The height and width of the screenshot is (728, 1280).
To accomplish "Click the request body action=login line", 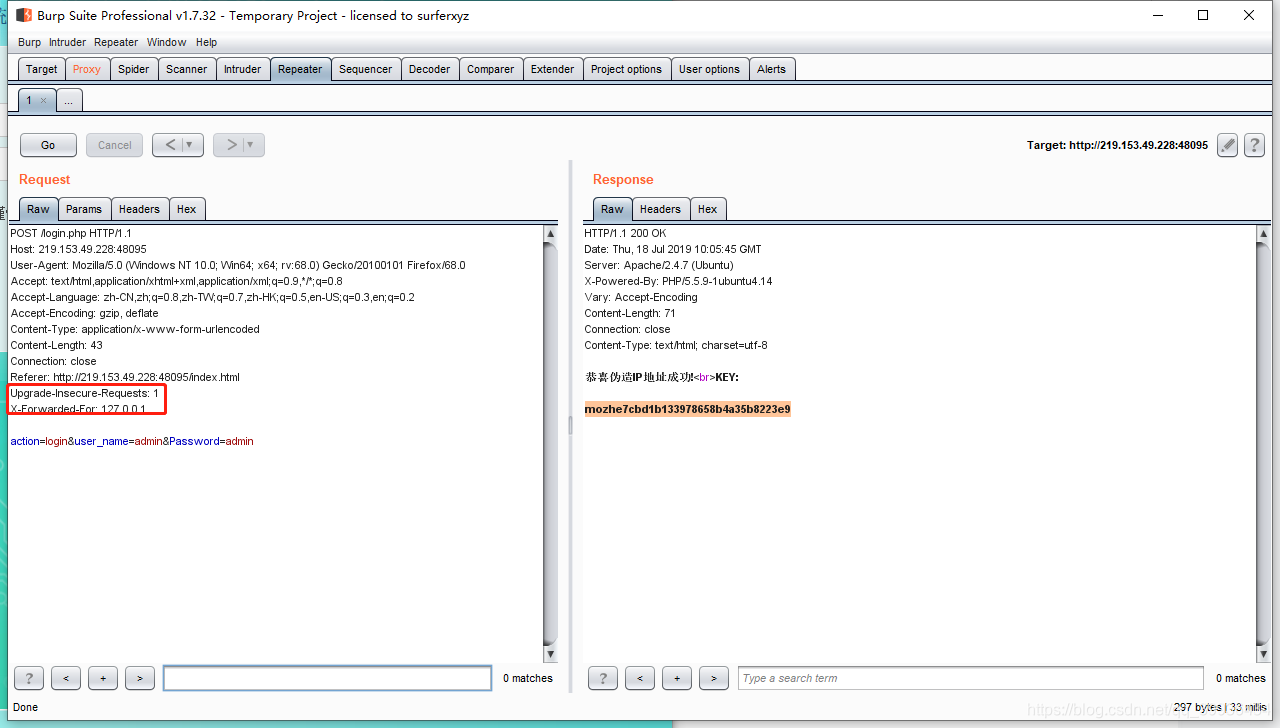I will [132, 441].
